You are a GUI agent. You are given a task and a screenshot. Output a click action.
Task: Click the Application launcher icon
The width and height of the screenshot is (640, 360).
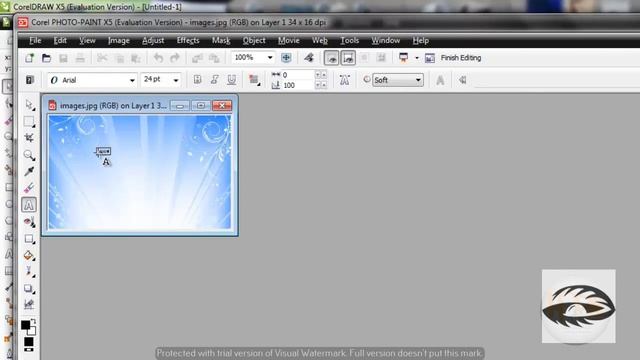[404, 58]
